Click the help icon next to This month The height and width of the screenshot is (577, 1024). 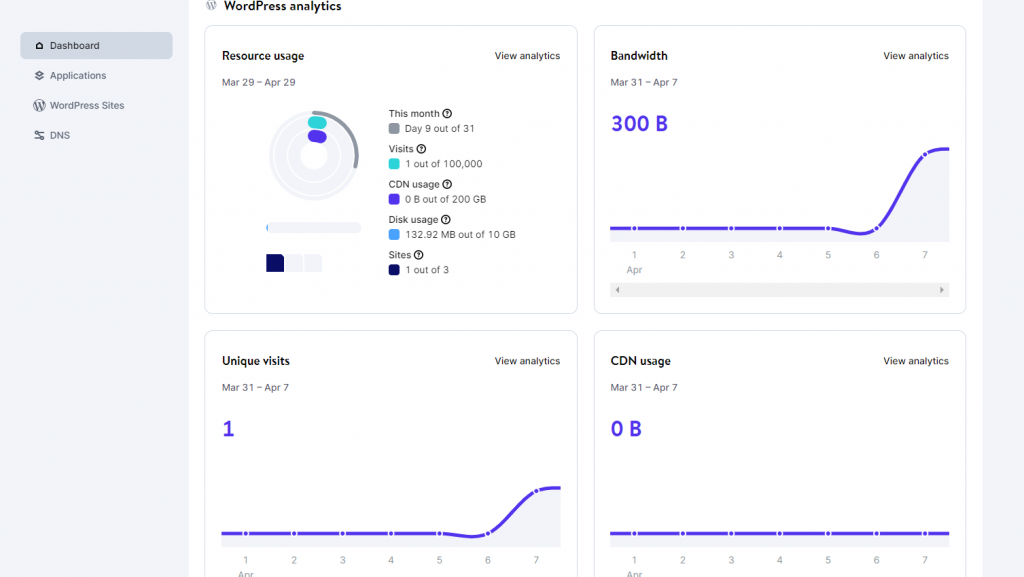(x=447, y=114)
